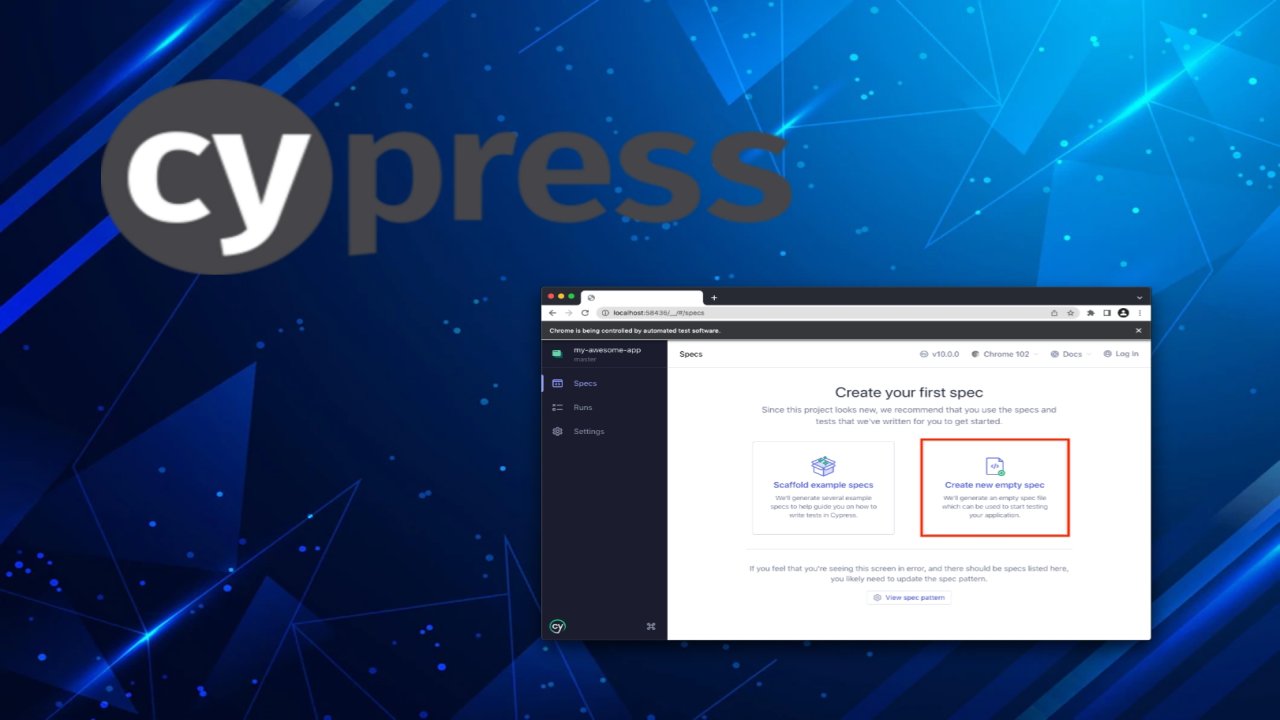Click the View spec pattern button
Screen dimensions: 1280x720
point(909,597)
